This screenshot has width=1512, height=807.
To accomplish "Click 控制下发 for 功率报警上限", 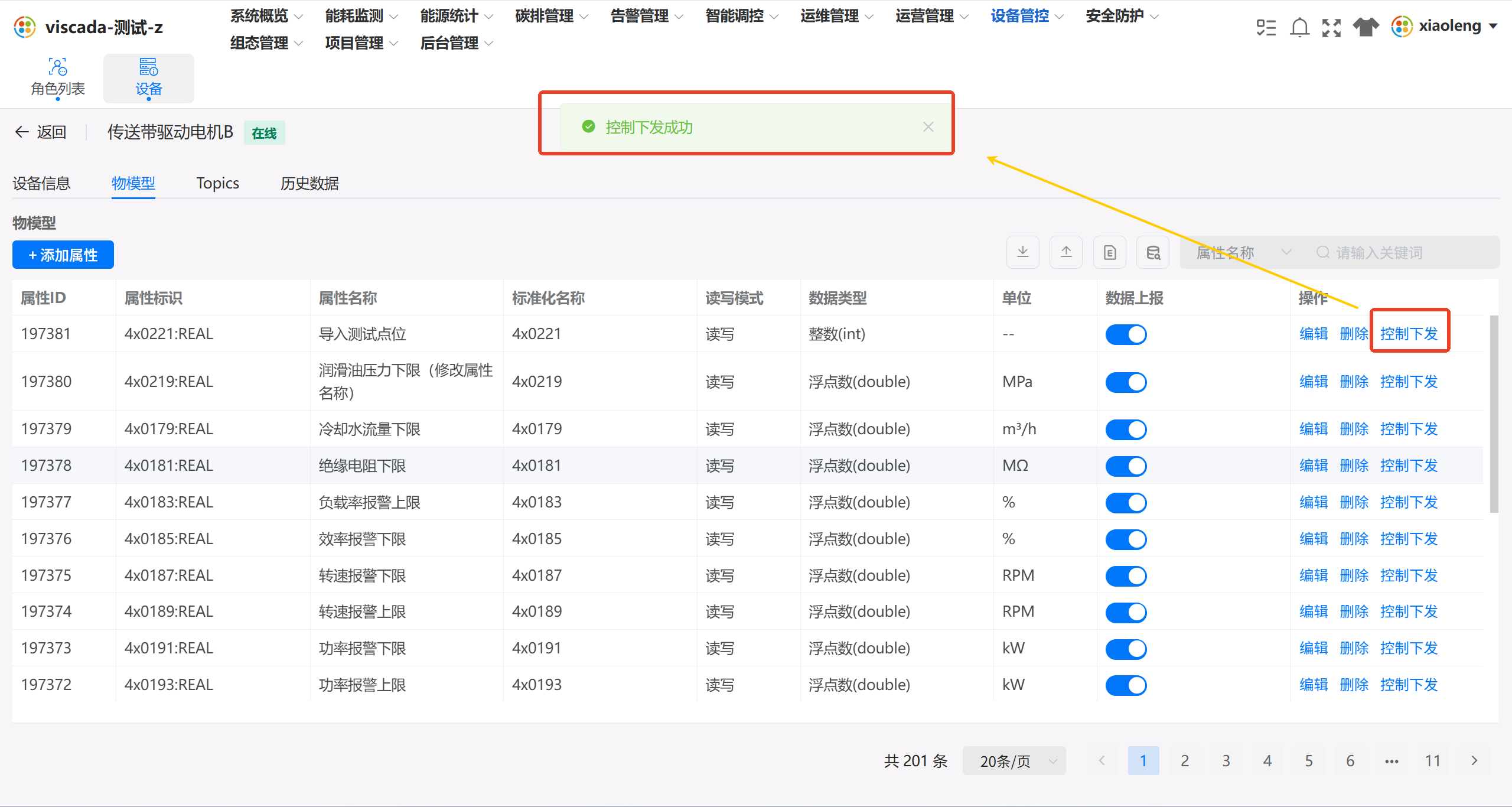I will 1409,685.
